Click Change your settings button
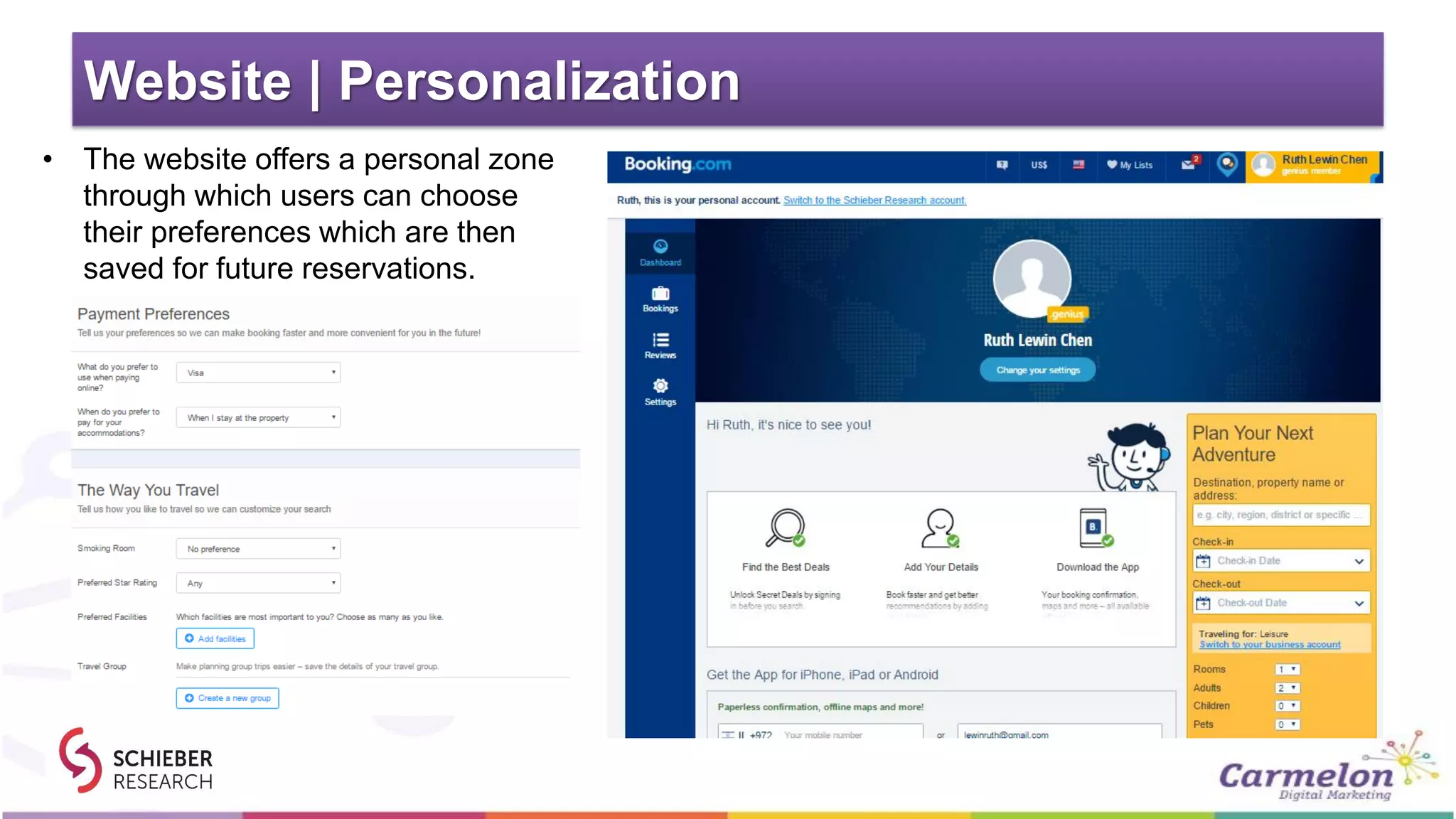 (1037, 370)
